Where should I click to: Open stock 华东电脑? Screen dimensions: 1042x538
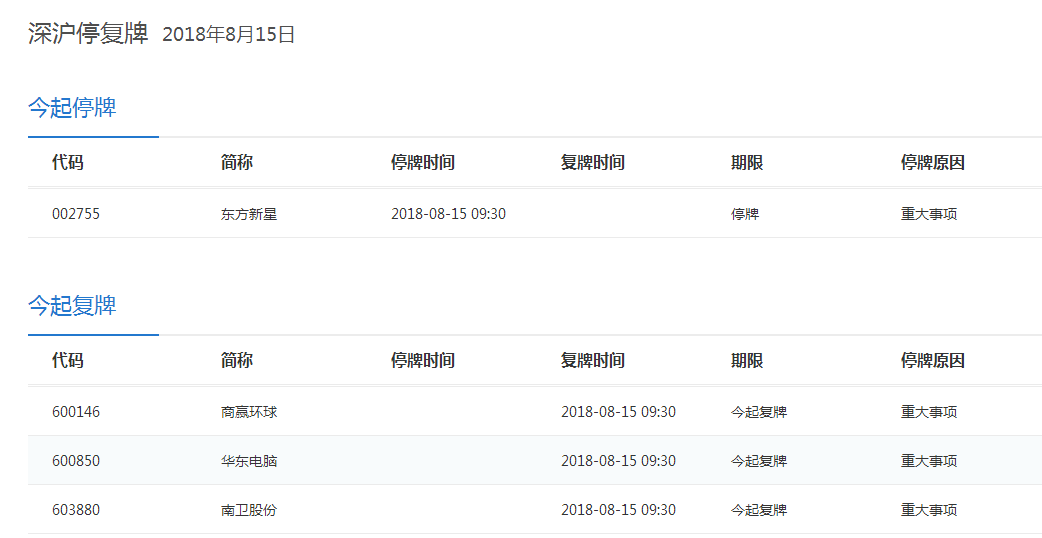coord(249,461)
